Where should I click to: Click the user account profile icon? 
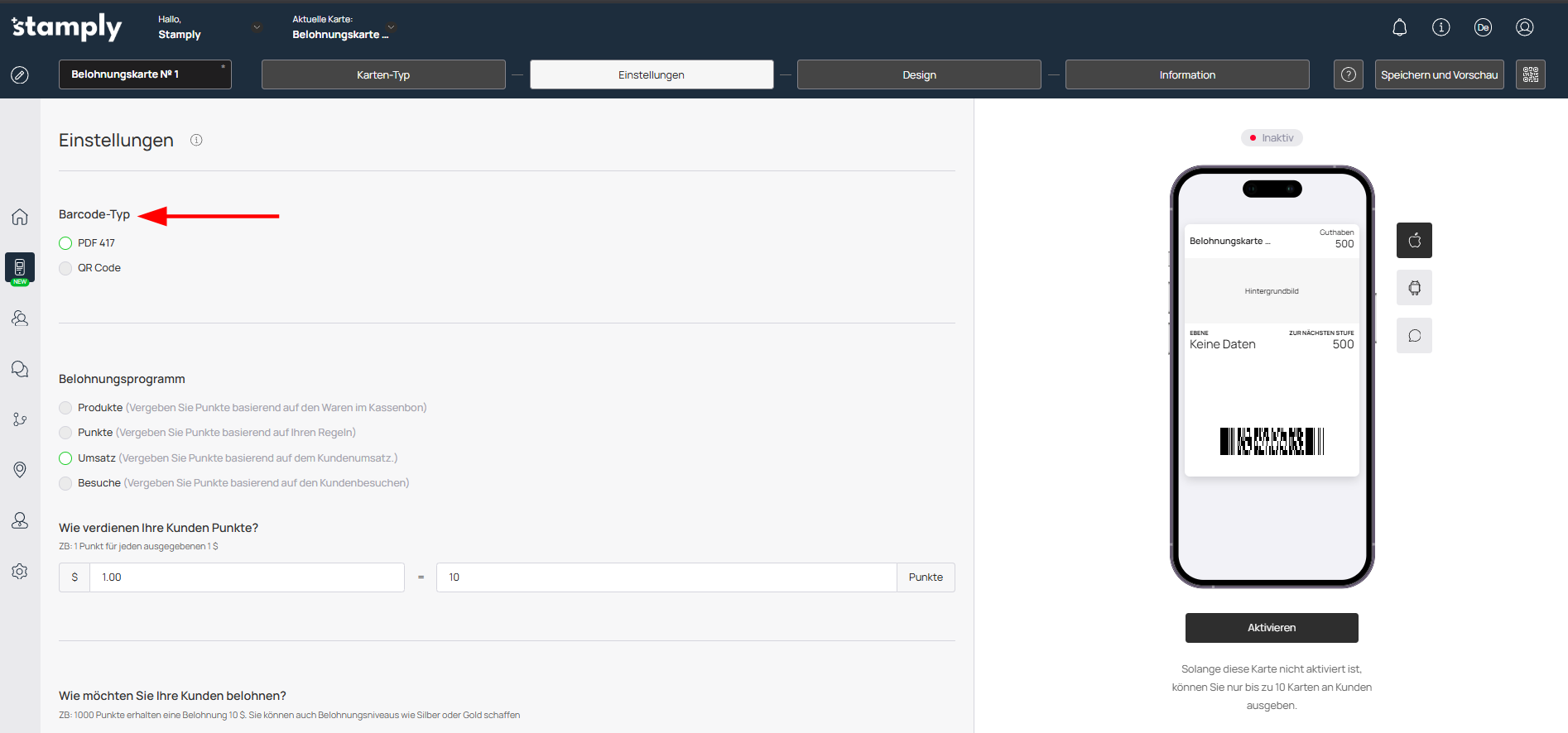click(x=1524, y=27)
